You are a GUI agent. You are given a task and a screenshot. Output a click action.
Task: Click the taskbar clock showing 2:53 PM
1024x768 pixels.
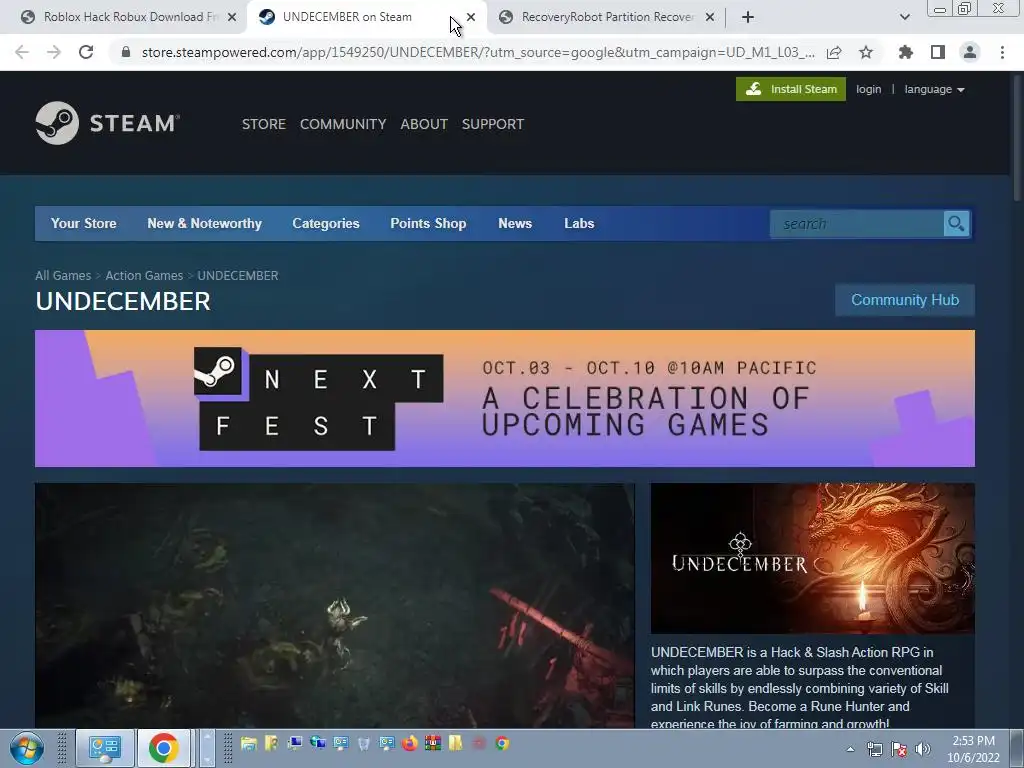pyautogui.click(x=974, y=749)
